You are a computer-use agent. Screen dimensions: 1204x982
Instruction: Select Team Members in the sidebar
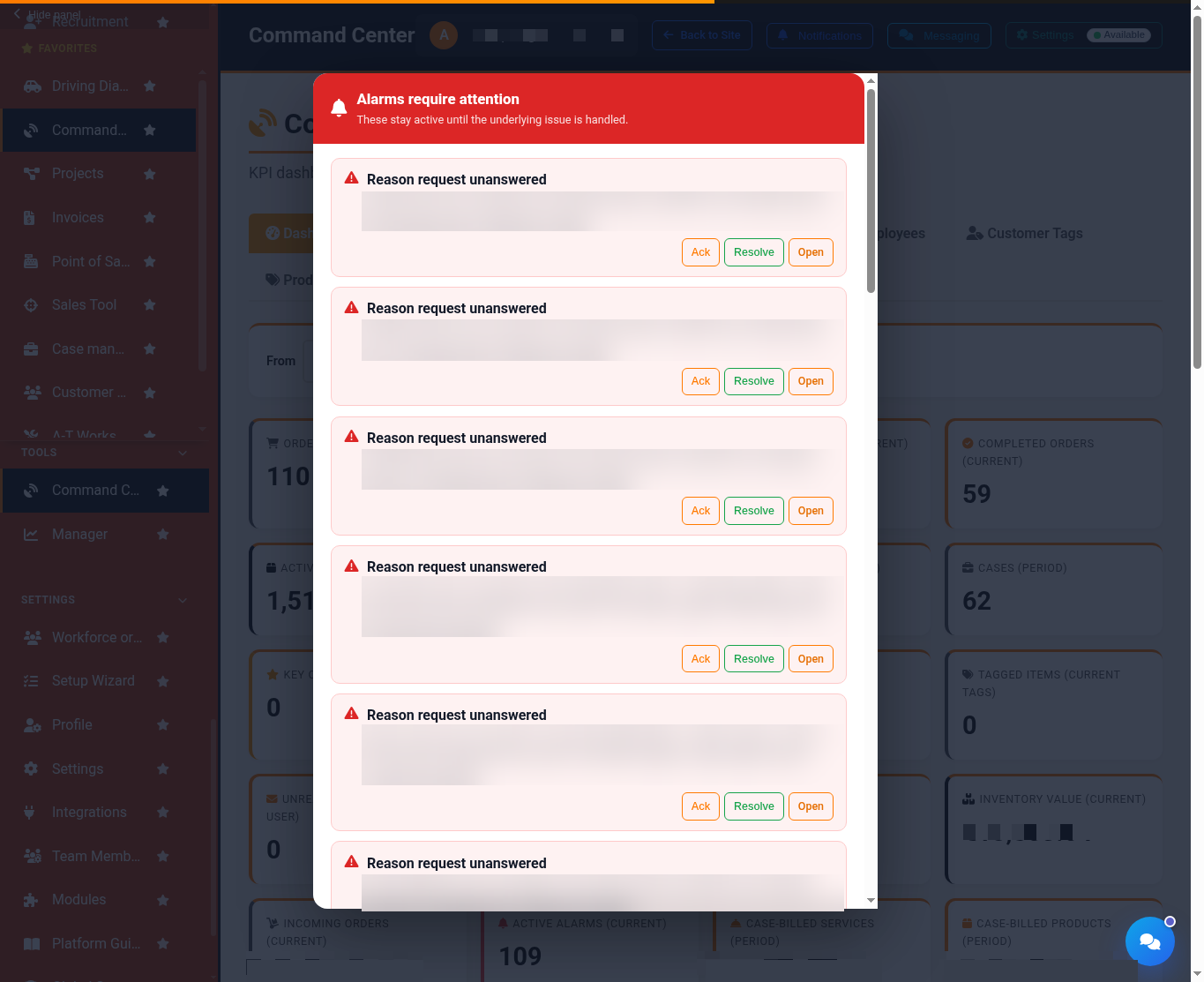pyautogui.click(x=96, y=856)
